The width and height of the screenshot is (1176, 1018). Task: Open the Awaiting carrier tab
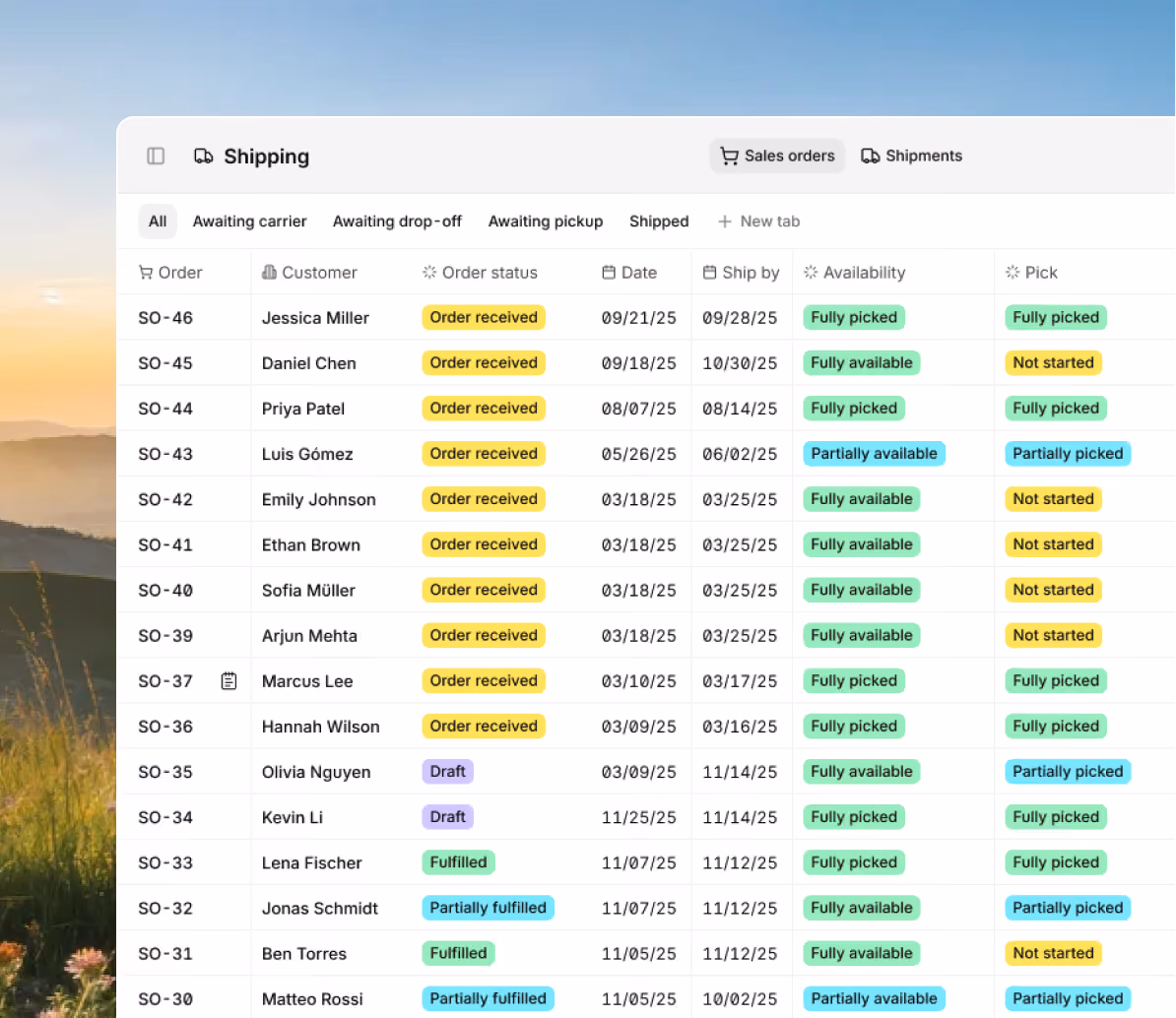click(250, 222)
